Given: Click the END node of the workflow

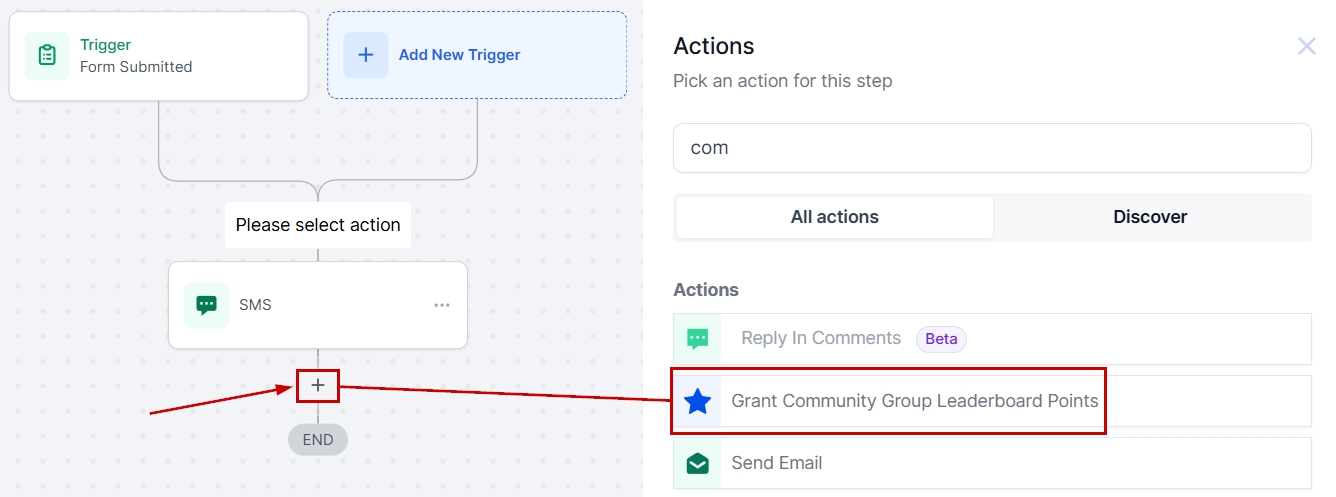Looking at the screenshot, I should 318,439.
